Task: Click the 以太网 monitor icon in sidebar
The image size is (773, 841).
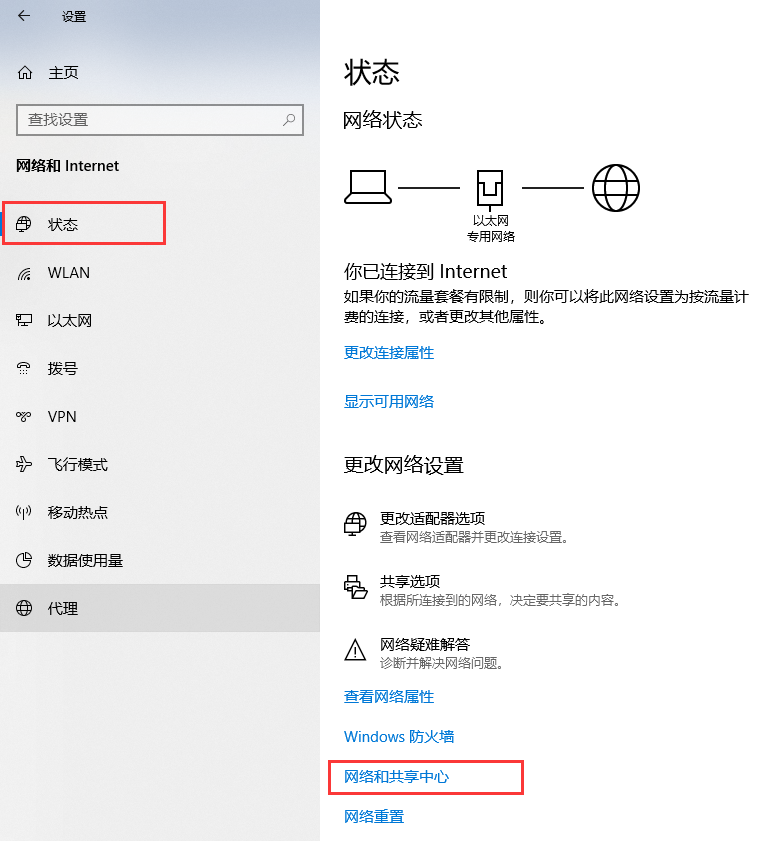Action: click(x=25, y=321)
